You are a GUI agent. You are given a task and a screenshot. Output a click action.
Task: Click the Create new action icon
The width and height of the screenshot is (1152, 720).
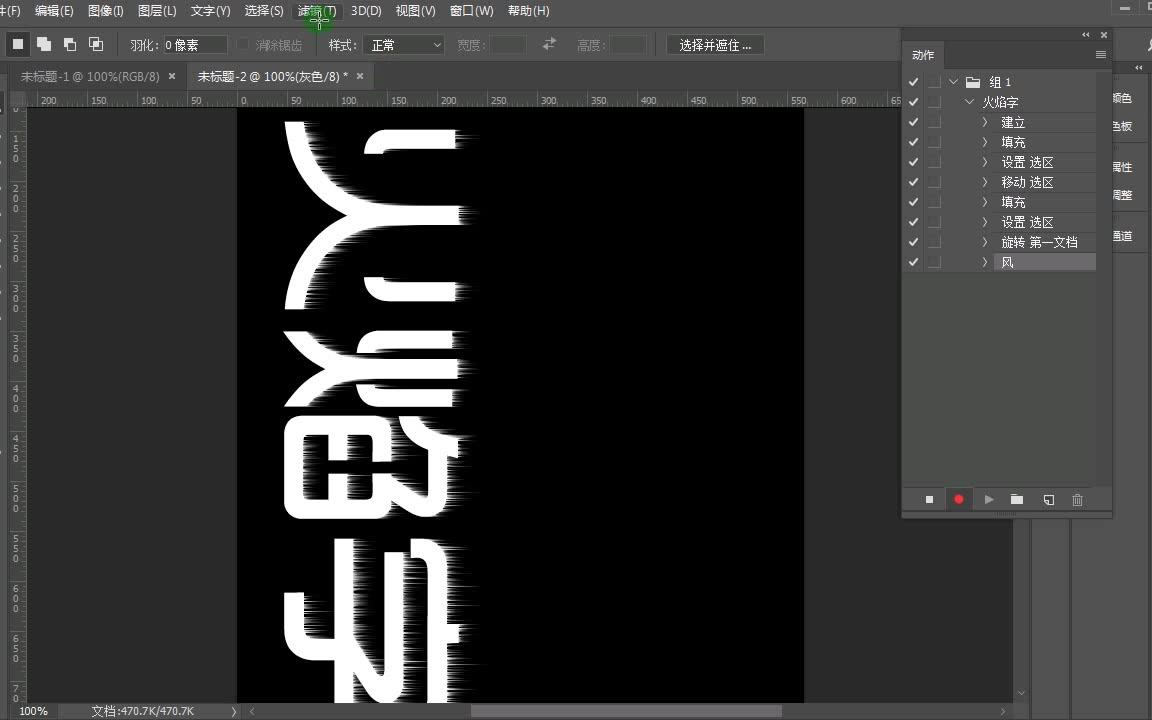point(1047,499)
